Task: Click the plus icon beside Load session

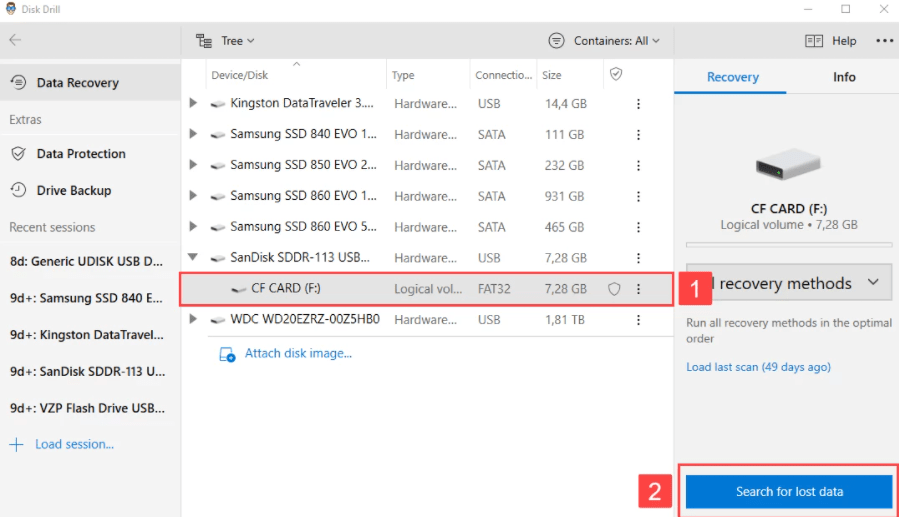Action: [x=17, y=445]
